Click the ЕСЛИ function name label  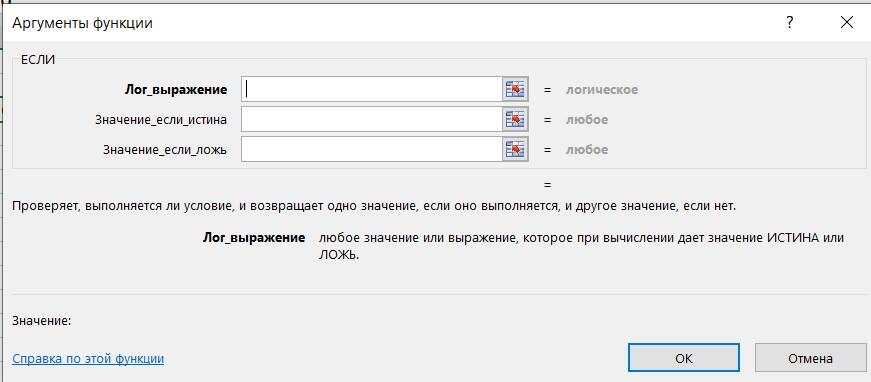[38, 61]
